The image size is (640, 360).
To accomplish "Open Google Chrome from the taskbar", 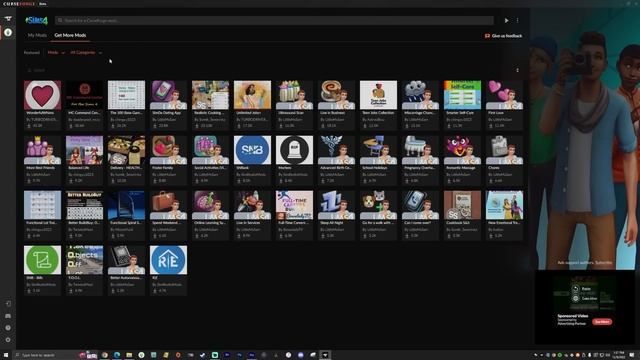I will pyautogui.click(x=105, y=355).
